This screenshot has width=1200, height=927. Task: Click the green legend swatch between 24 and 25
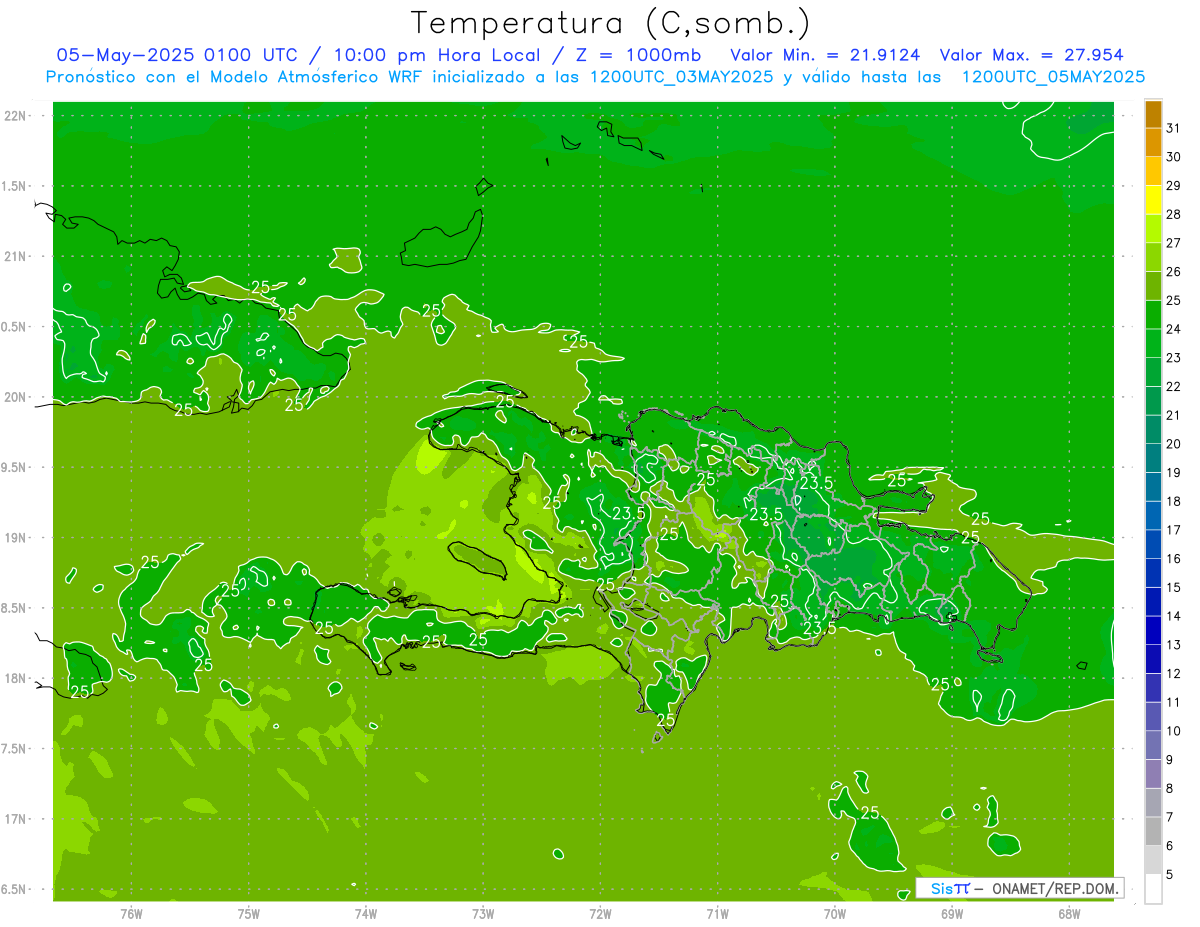click(1153, 315)
